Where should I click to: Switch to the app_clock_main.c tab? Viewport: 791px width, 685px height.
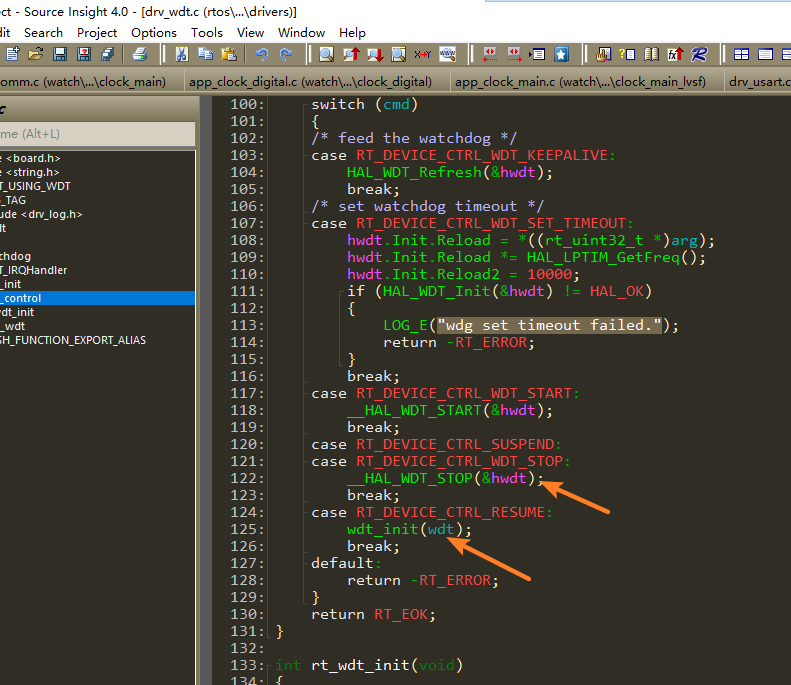pyautogui.click(x=580, y=82)
